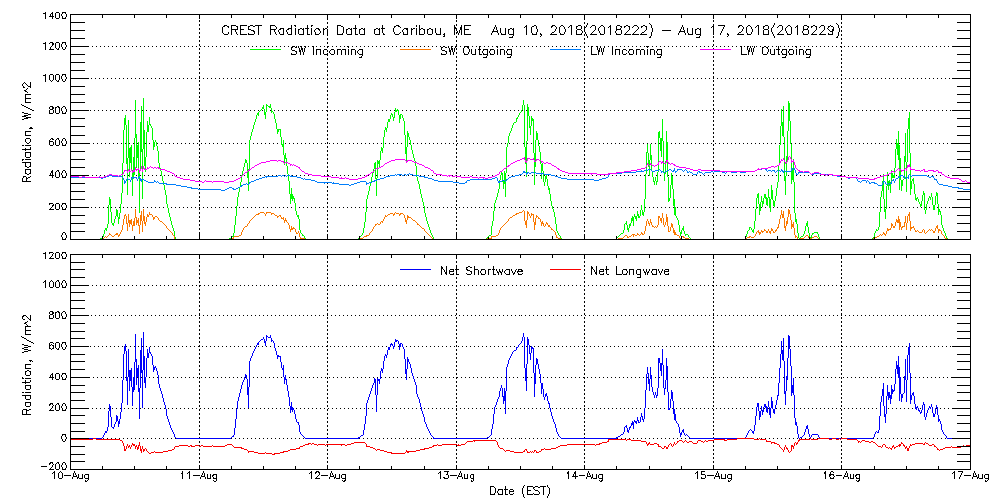Image resolution: width=1000 pixels, height=500 pixels.
Task: Click the 'Date (EST)' axis title
Action: 520,491
